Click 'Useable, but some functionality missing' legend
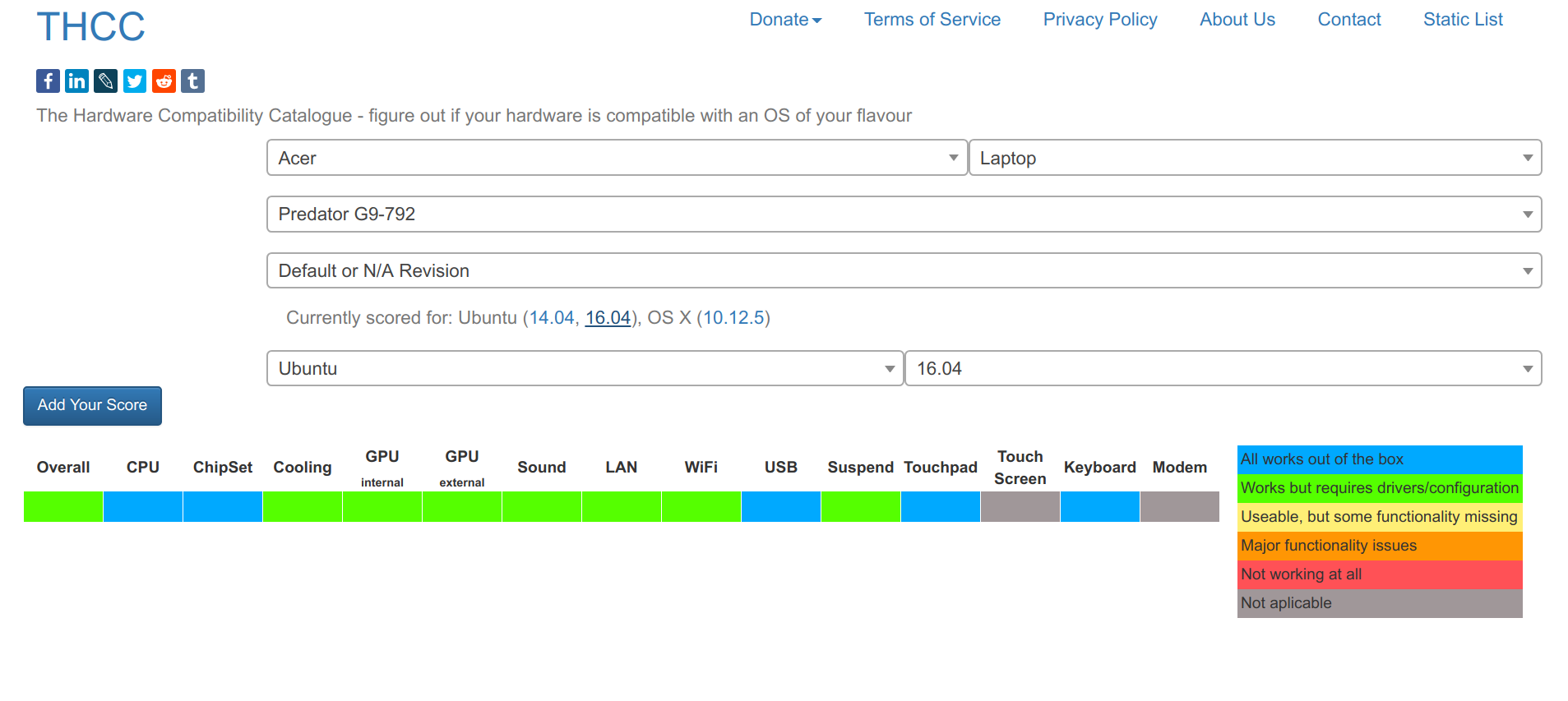Image resolution: width=1568 pixels, height=701 pixels. tap(1380, 517)
